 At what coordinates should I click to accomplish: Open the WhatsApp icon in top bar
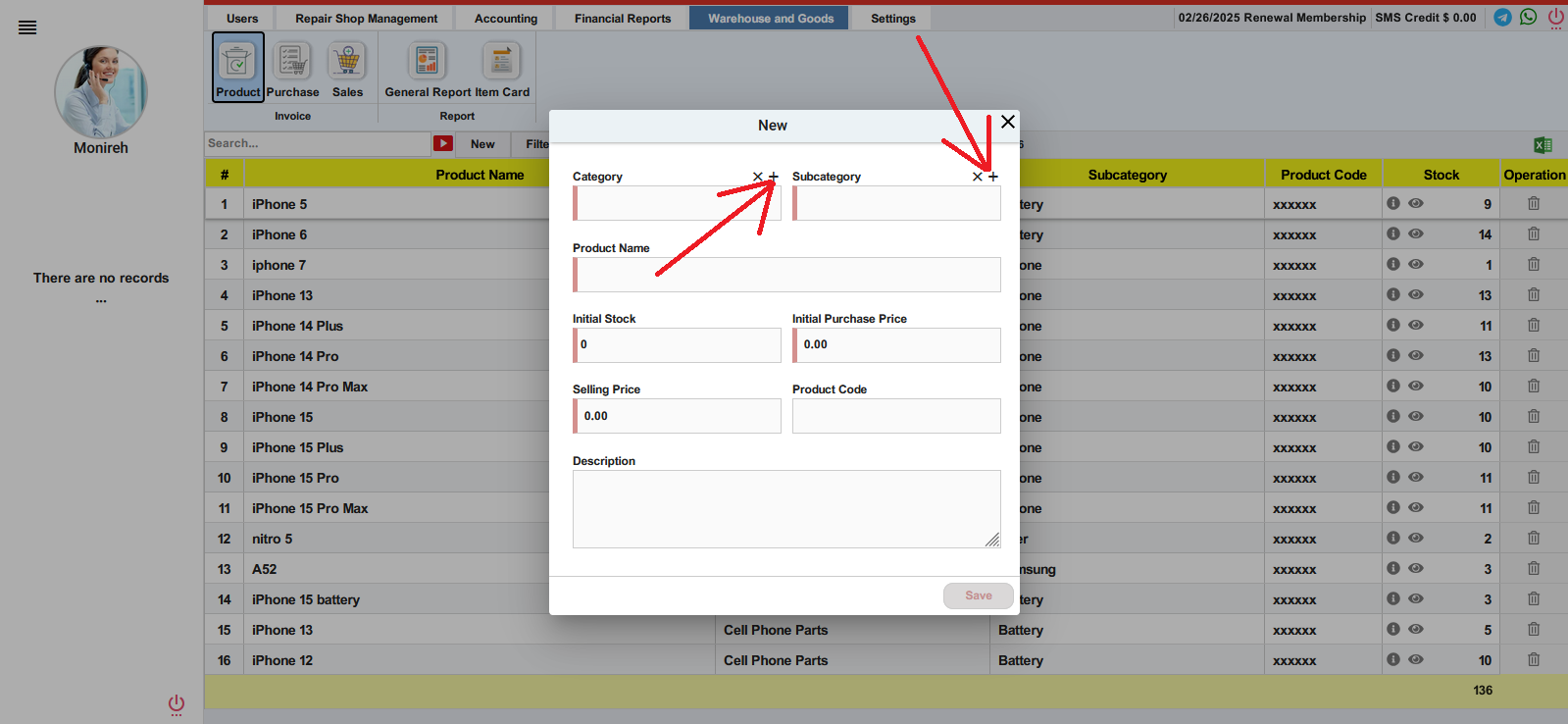click(1529, 18)
